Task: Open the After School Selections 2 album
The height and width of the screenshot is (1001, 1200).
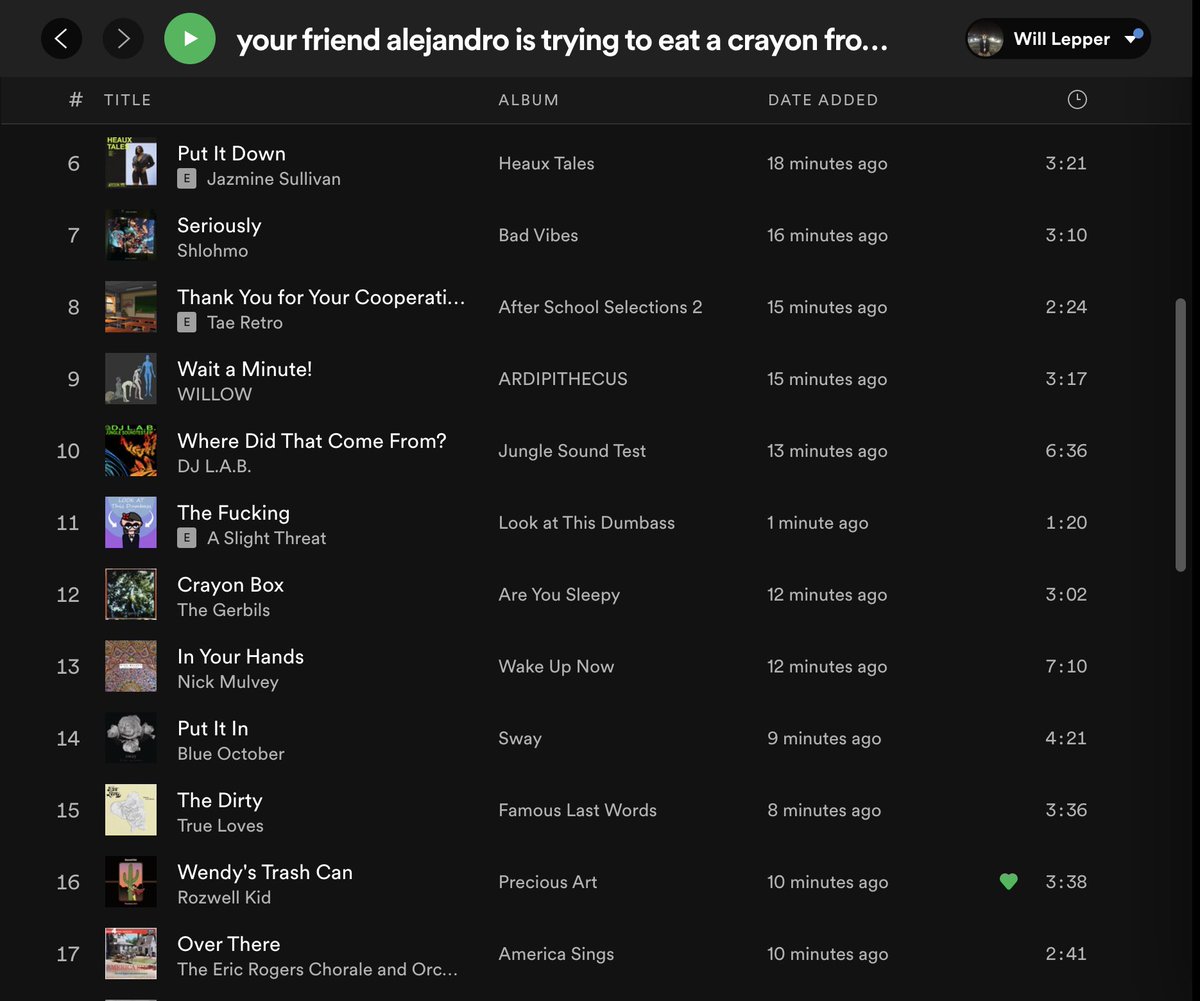Action: tap(601, 308)
